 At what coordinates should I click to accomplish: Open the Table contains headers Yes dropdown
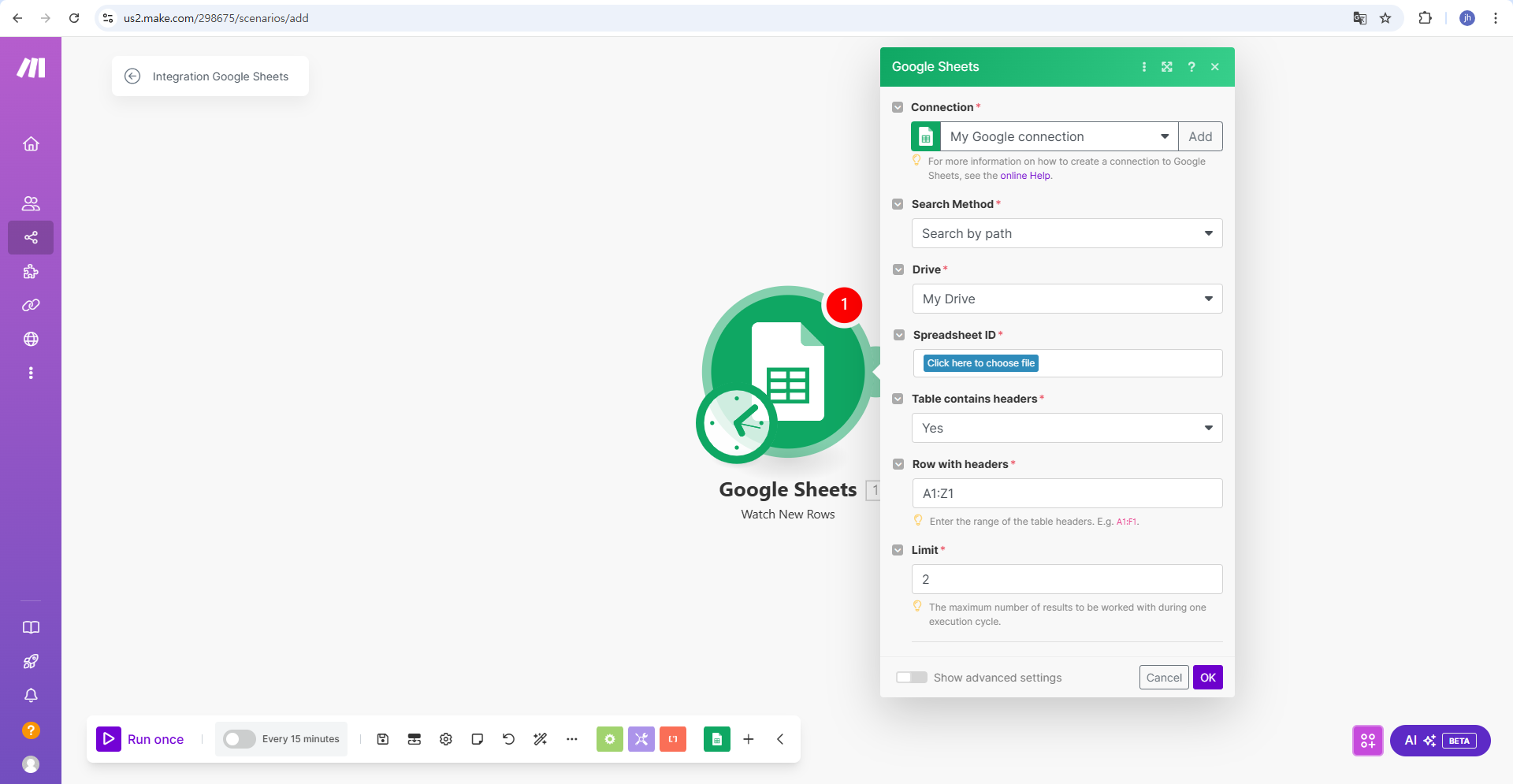click(1067, 428)
